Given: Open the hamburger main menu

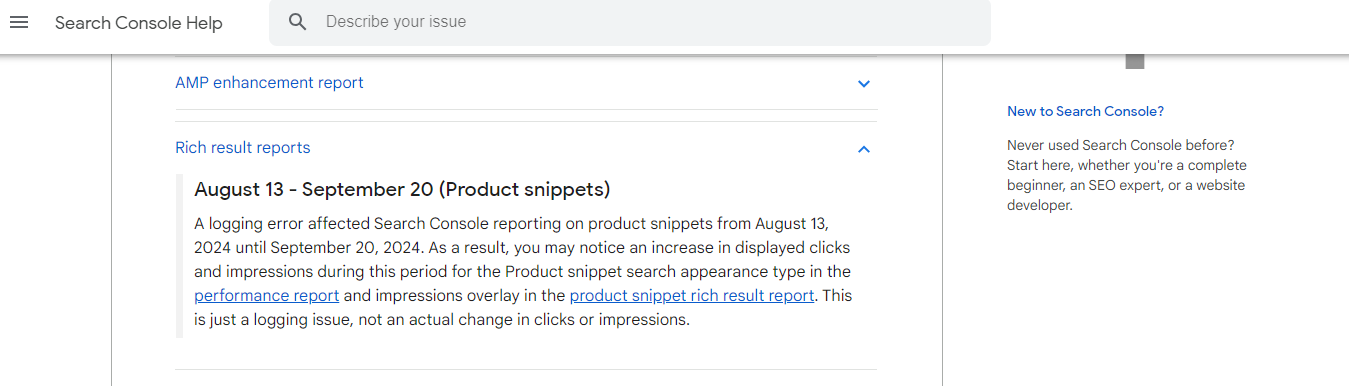Looking at the screenshot, I should (19, 22).
